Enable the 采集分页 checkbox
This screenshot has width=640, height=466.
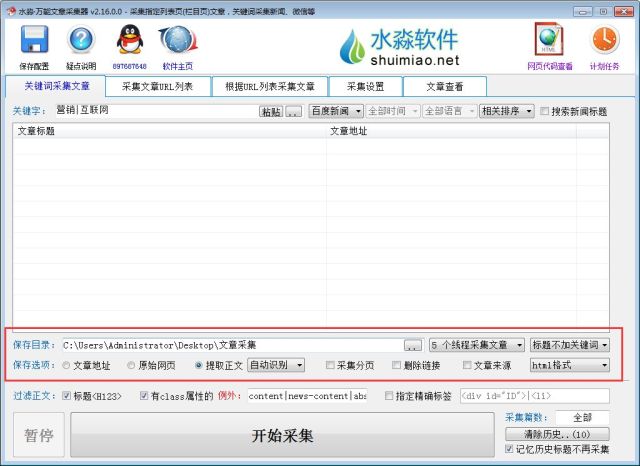[330, 365]
